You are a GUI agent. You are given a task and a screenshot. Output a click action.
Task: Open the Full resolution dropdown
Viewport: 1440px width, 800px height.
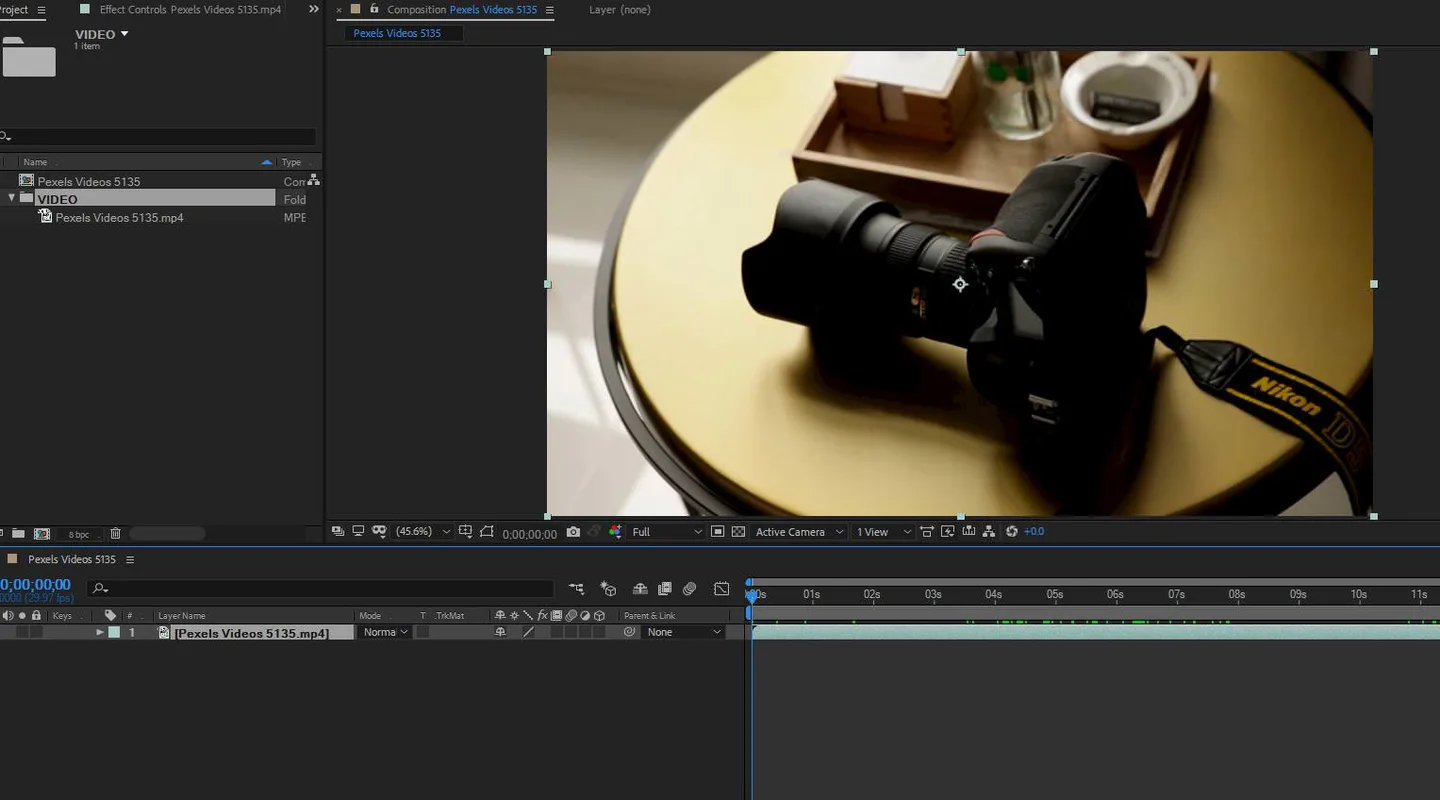coord(667,532)
